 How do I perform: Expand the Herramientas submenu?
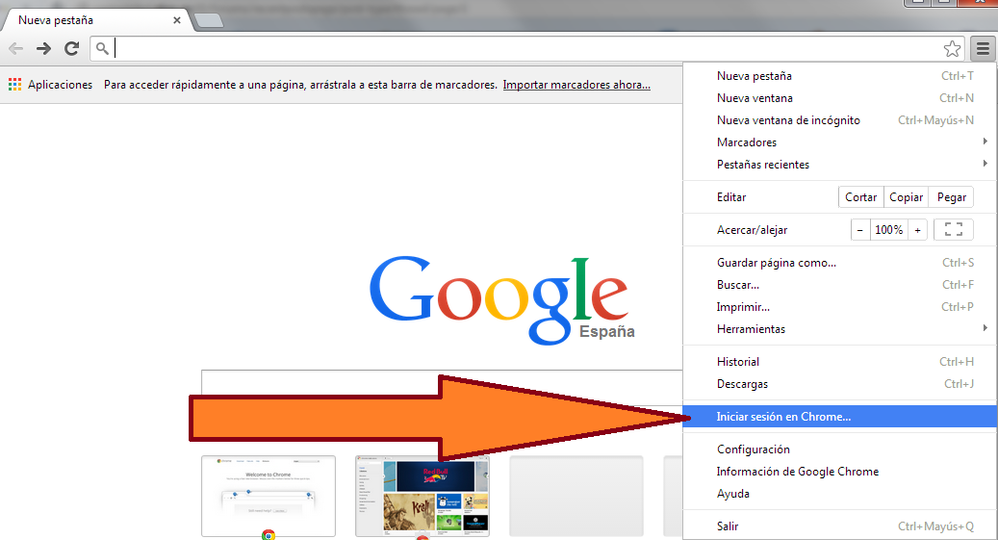[840, 329]
